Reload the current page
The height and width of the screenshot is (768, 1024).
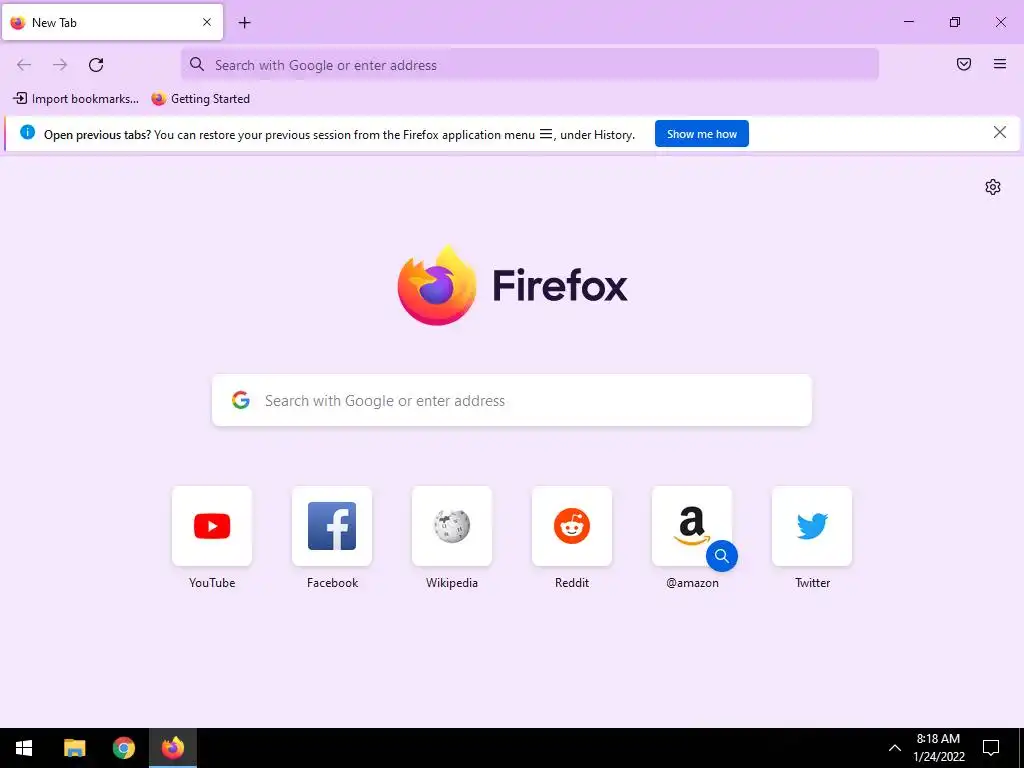[96, 65]
